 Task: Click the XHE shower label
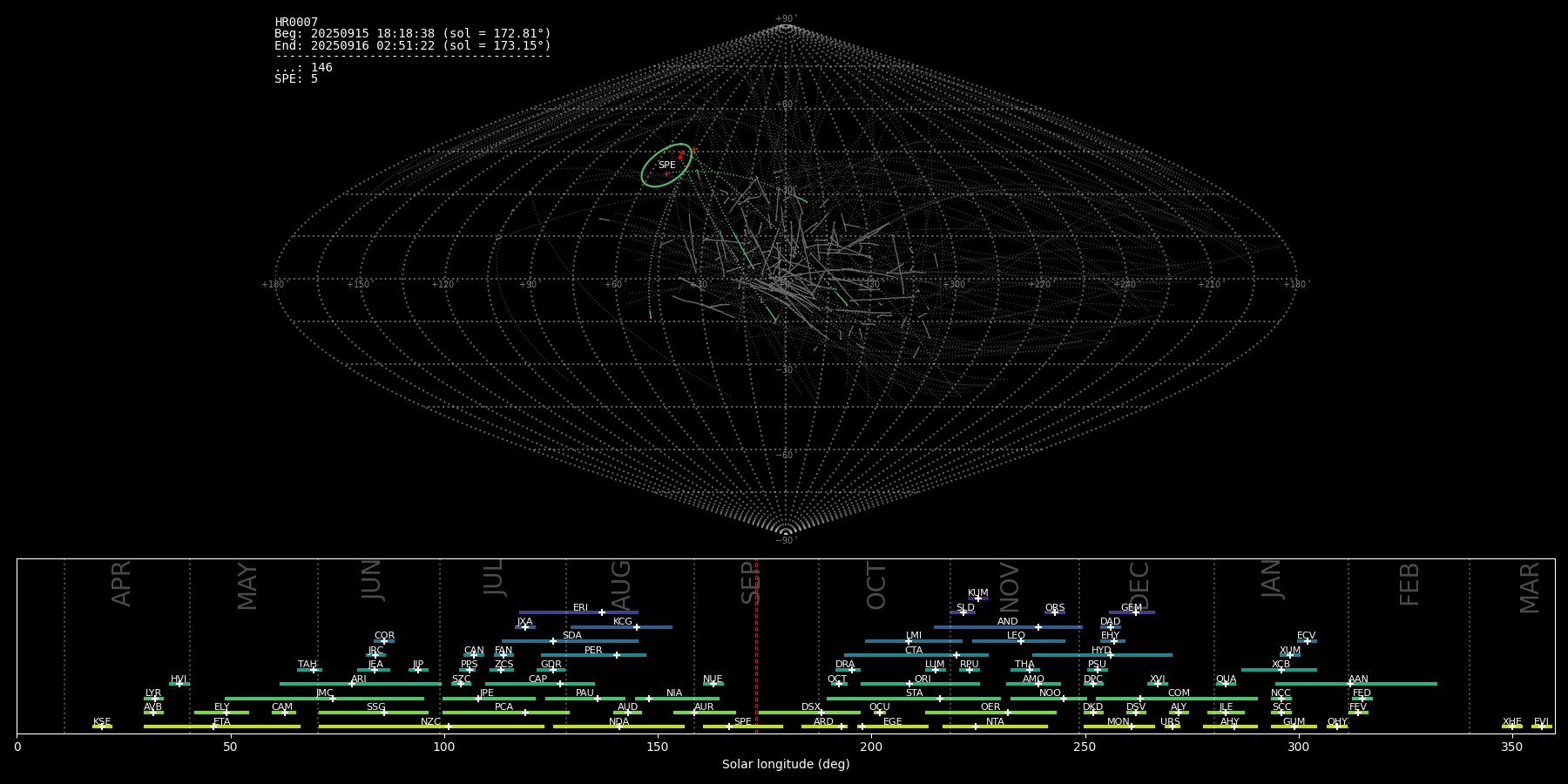coord(1512,722)
